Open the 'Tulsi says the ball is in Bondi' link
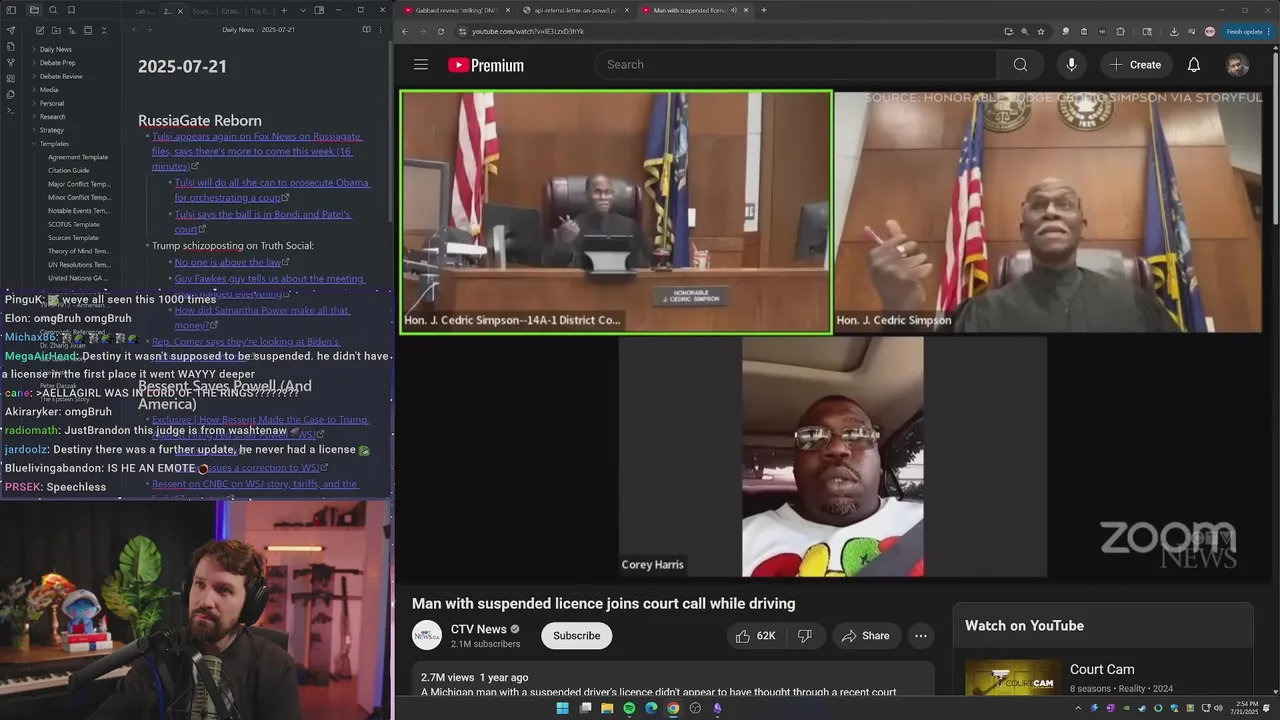 (263, 222)
